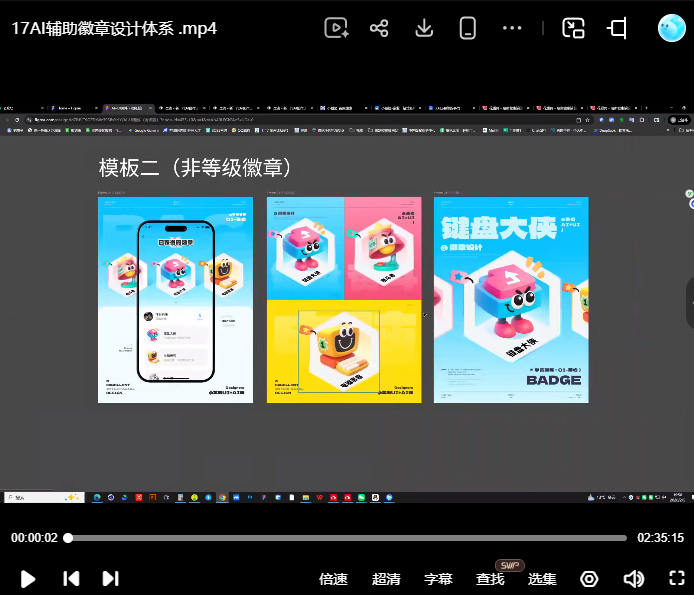Enable picture-in-picture mini window
The image size is (694, 595).
pyautogui.click(x=573, y=28)
